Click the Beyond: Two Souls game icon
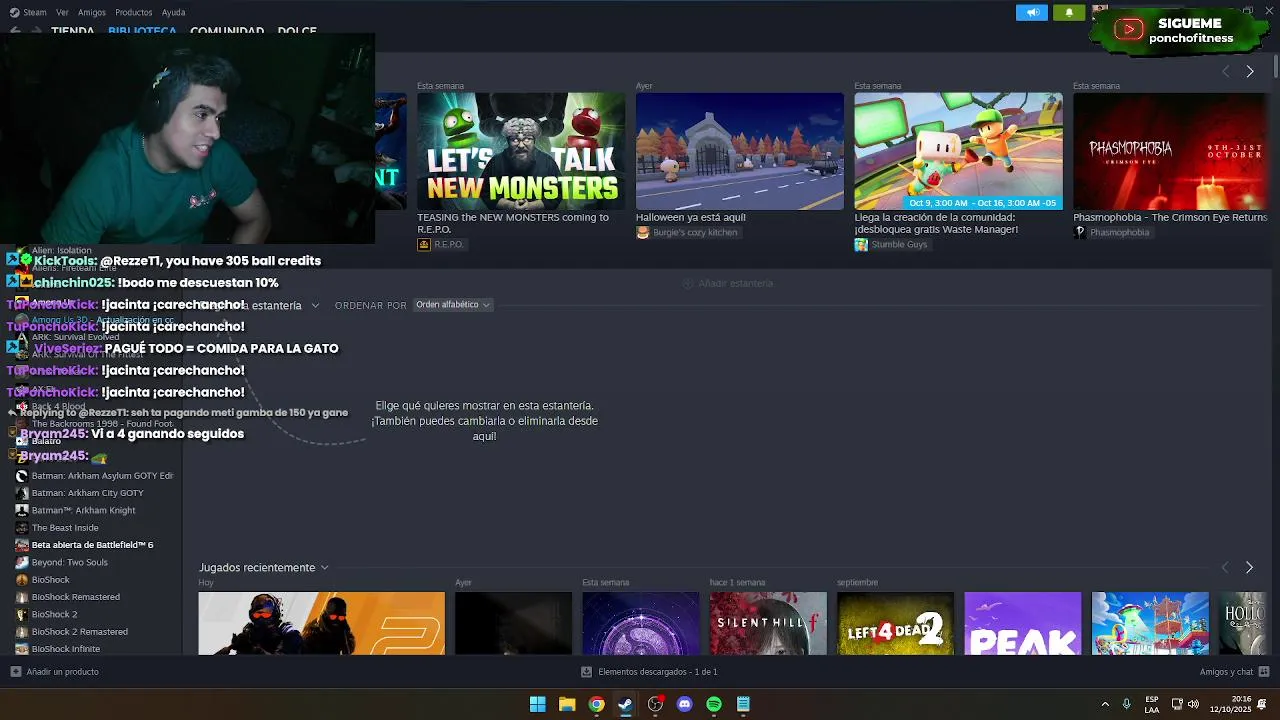 [x=21, y=562]
